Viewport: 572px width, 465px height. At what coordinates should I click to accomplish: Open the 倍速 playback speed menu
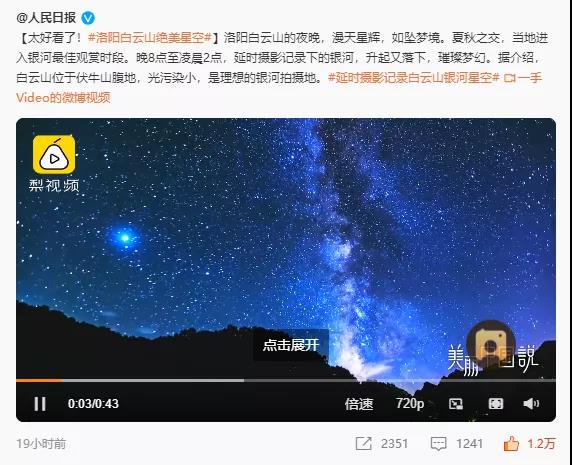359,404
